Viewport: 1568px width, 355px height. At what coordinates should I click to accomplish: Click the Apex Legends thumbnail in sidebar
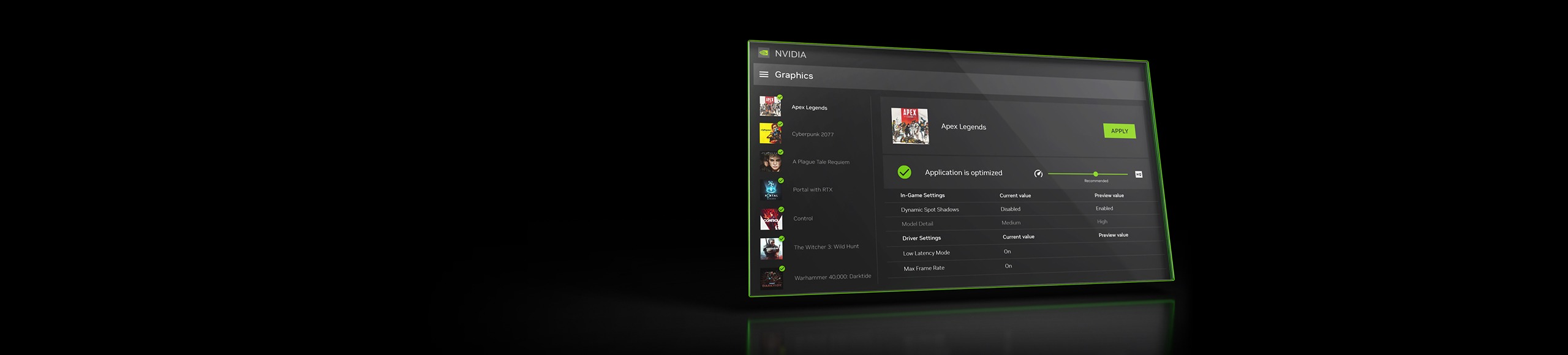click(x=770, y=106)
